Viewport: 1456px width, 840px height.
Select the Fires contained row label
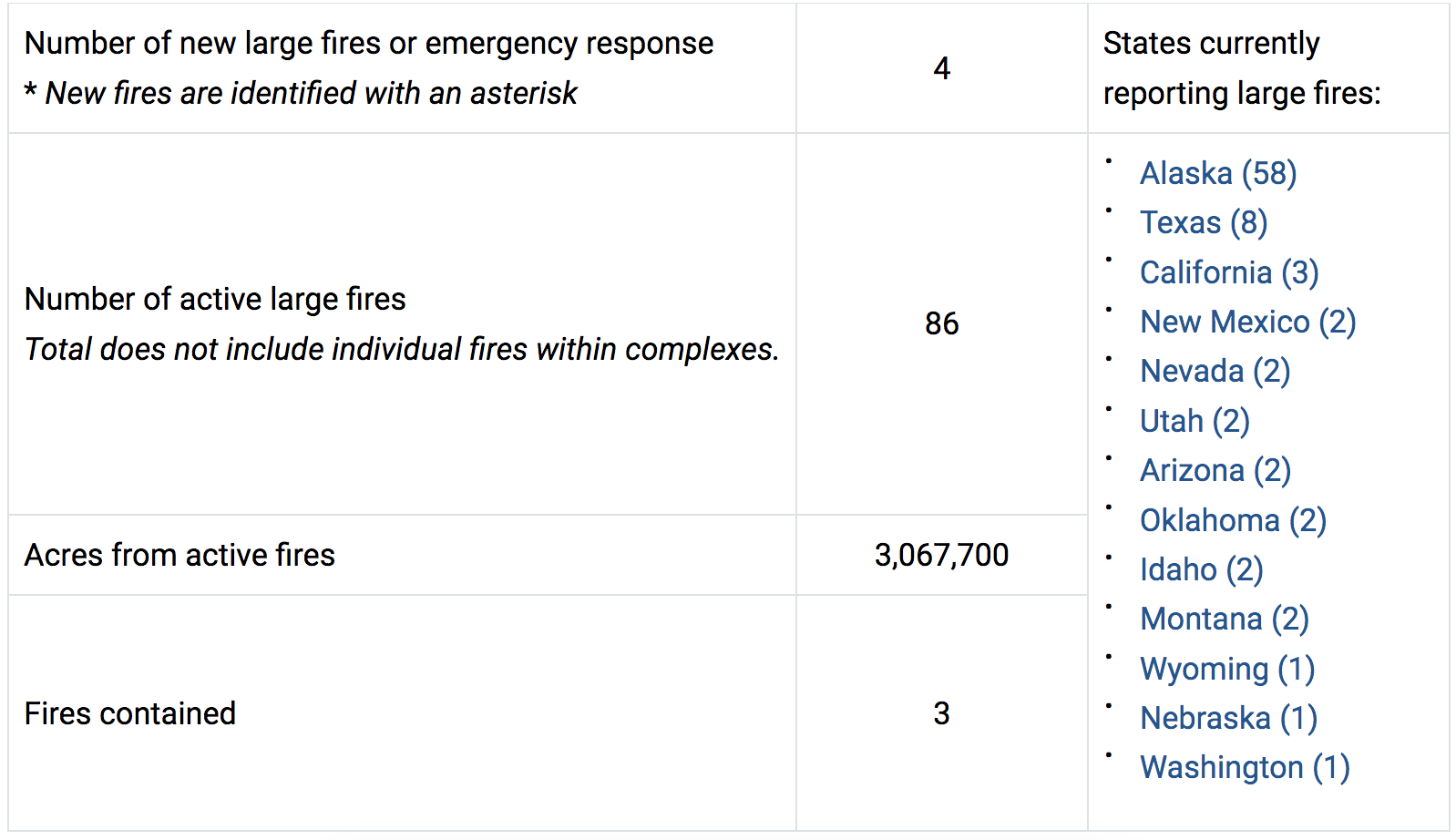coord(130,713)
